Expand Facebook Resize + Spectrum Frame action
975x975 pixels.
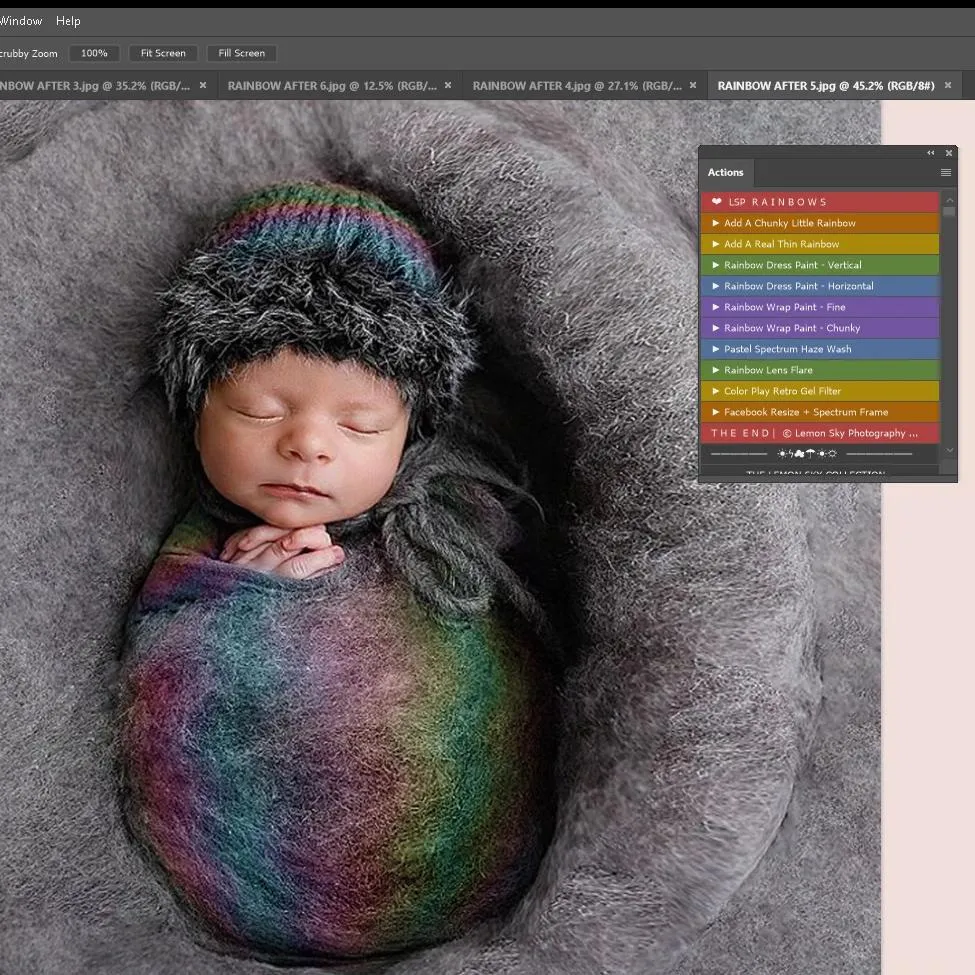[716, 412]
